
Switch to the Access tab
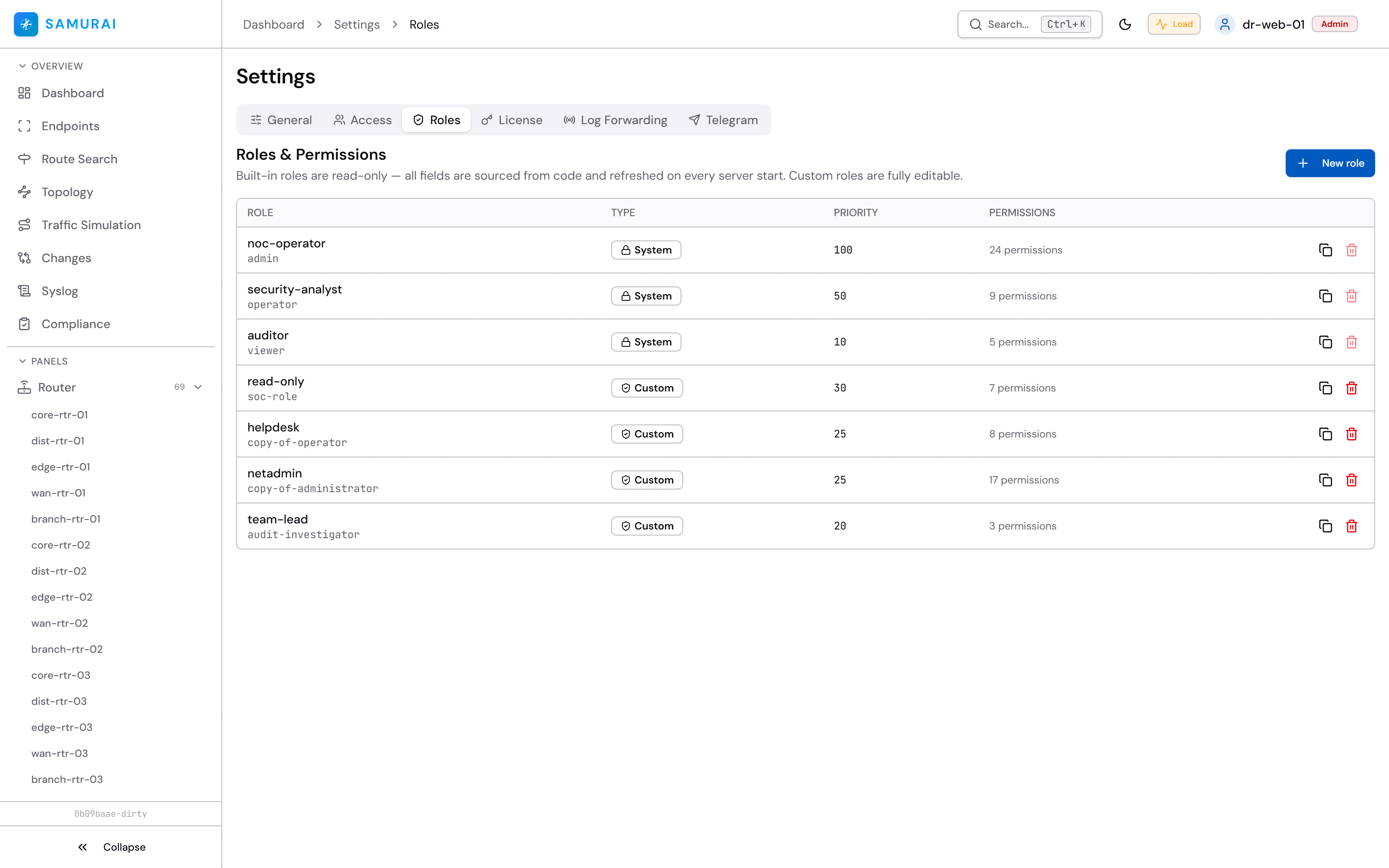coord(362,119)
